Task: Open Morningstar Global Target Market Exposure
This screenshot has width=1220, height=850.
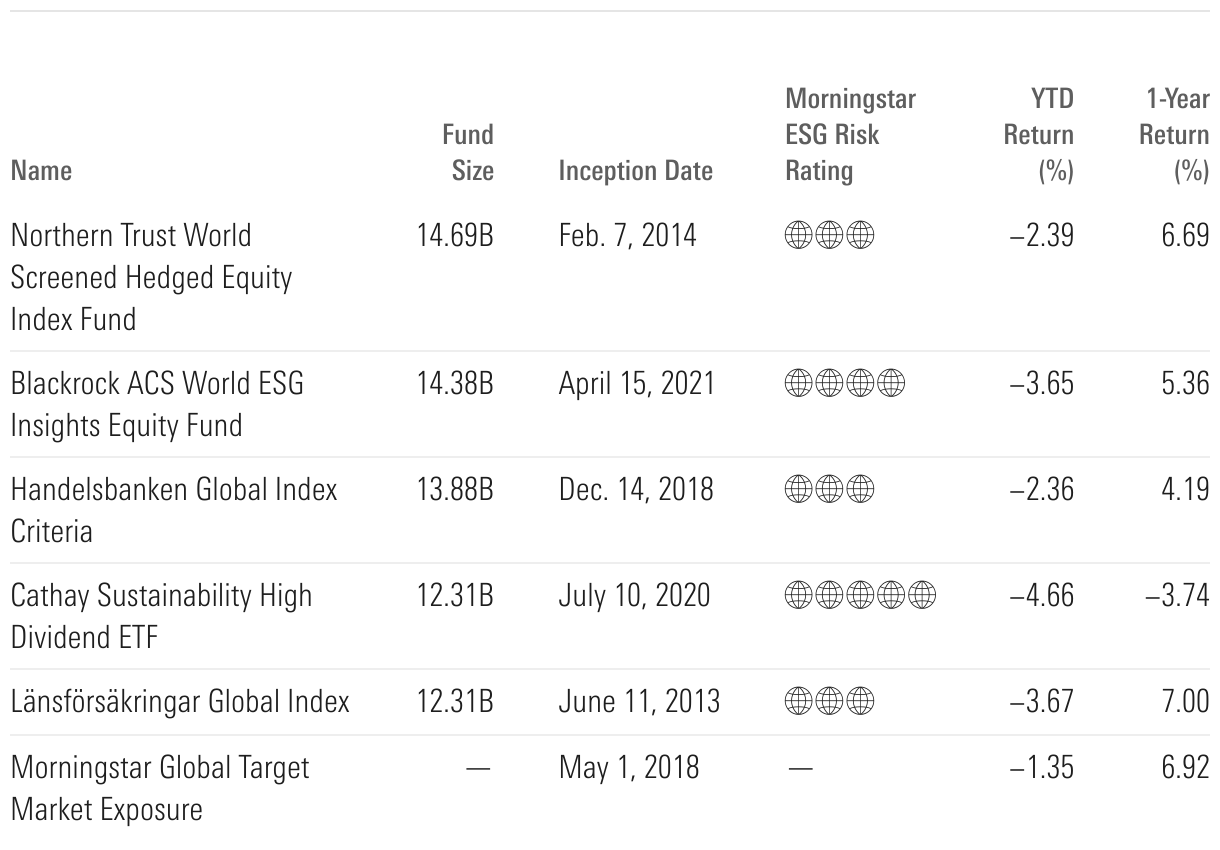Action: (x=160, y=787)
